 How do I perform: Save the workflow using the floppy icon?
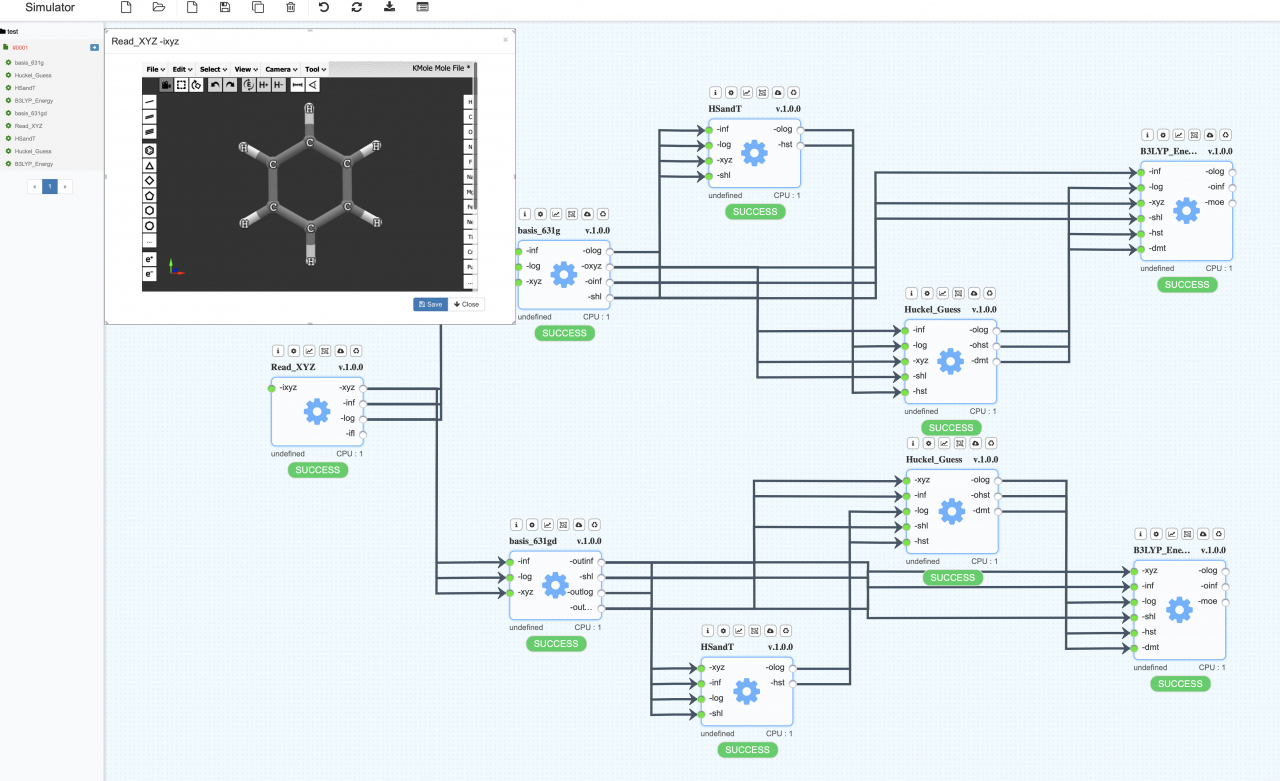point(225,7)
